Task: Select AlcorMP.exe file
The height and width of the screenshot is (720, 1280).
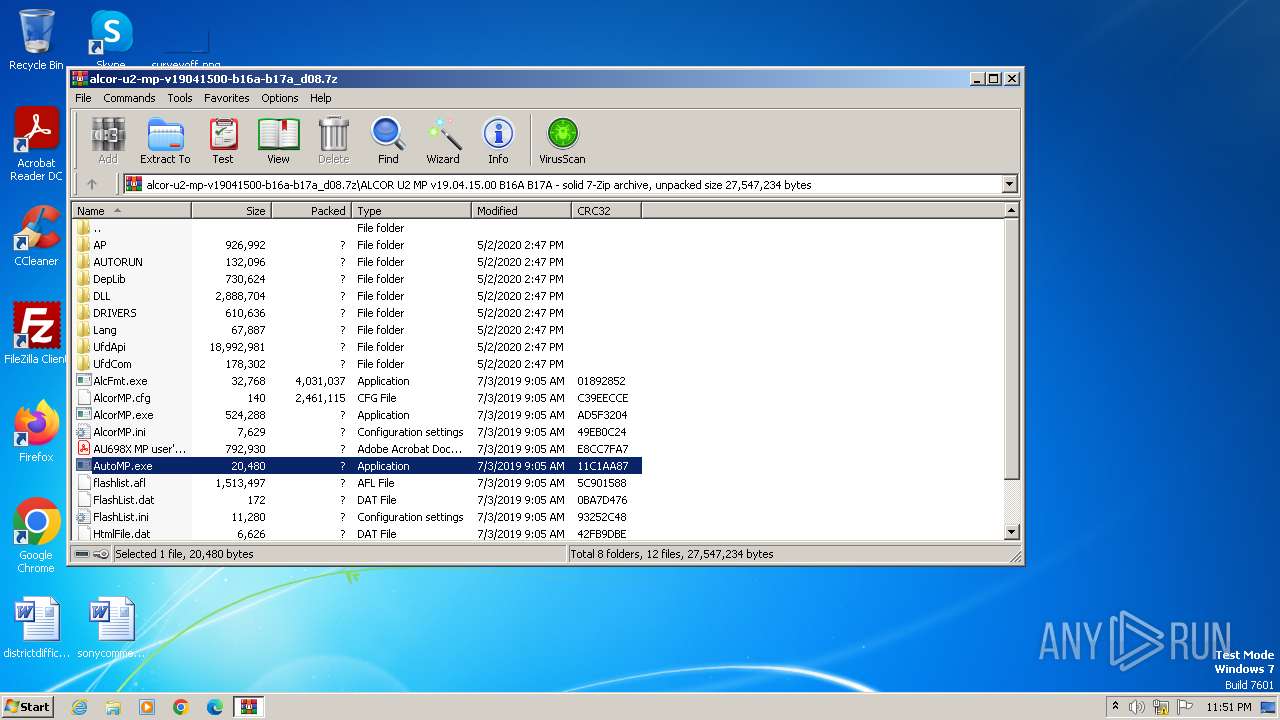Action: 357,415
